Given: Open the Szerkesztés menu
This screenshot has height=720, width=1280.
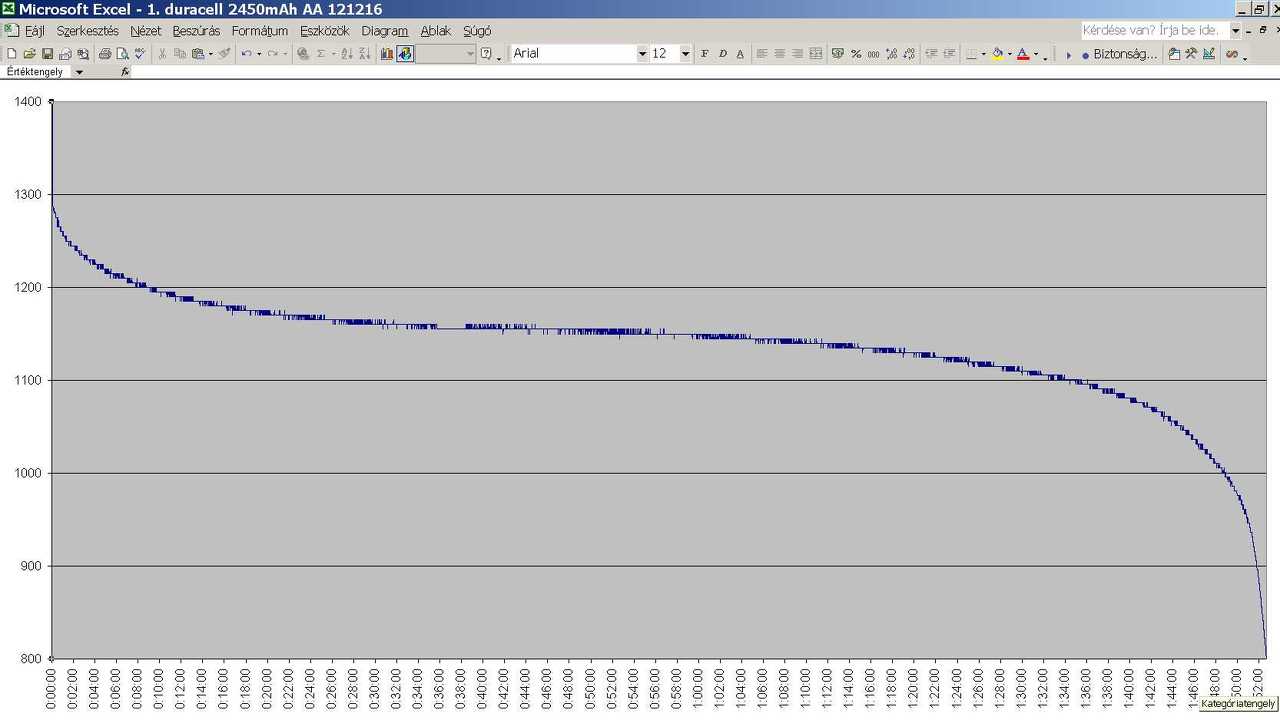Looking at the screenshot, I should (87, 31).
